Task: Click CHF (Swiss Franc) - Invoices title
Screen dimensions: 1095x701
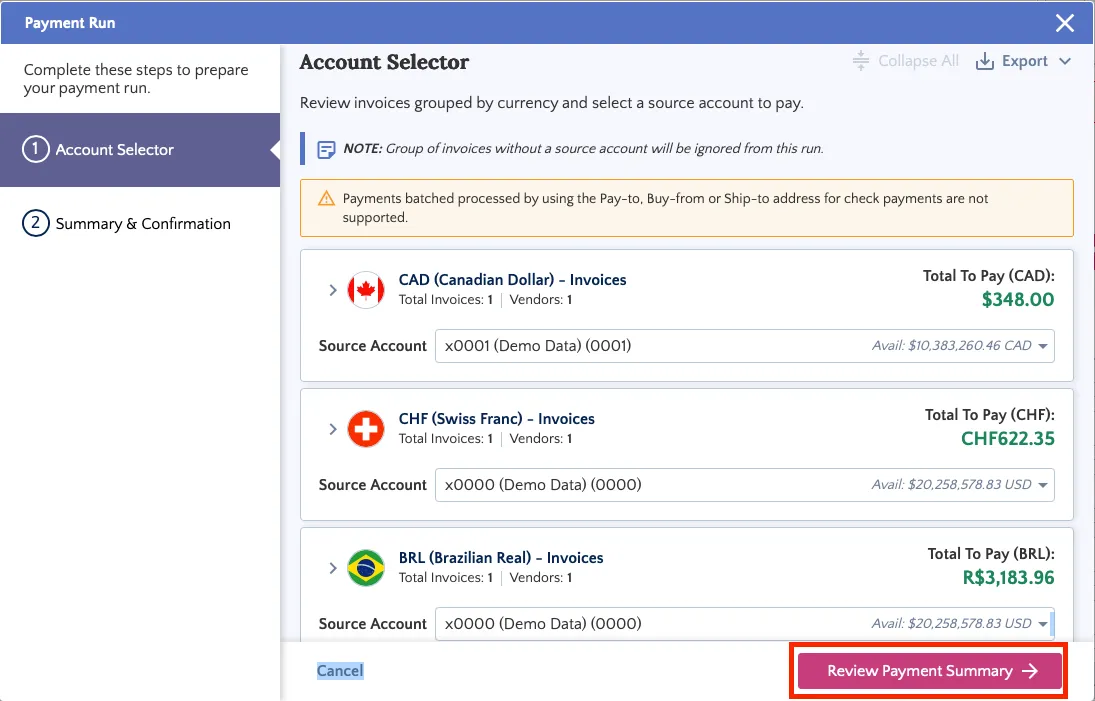Action: click(497, 418)
